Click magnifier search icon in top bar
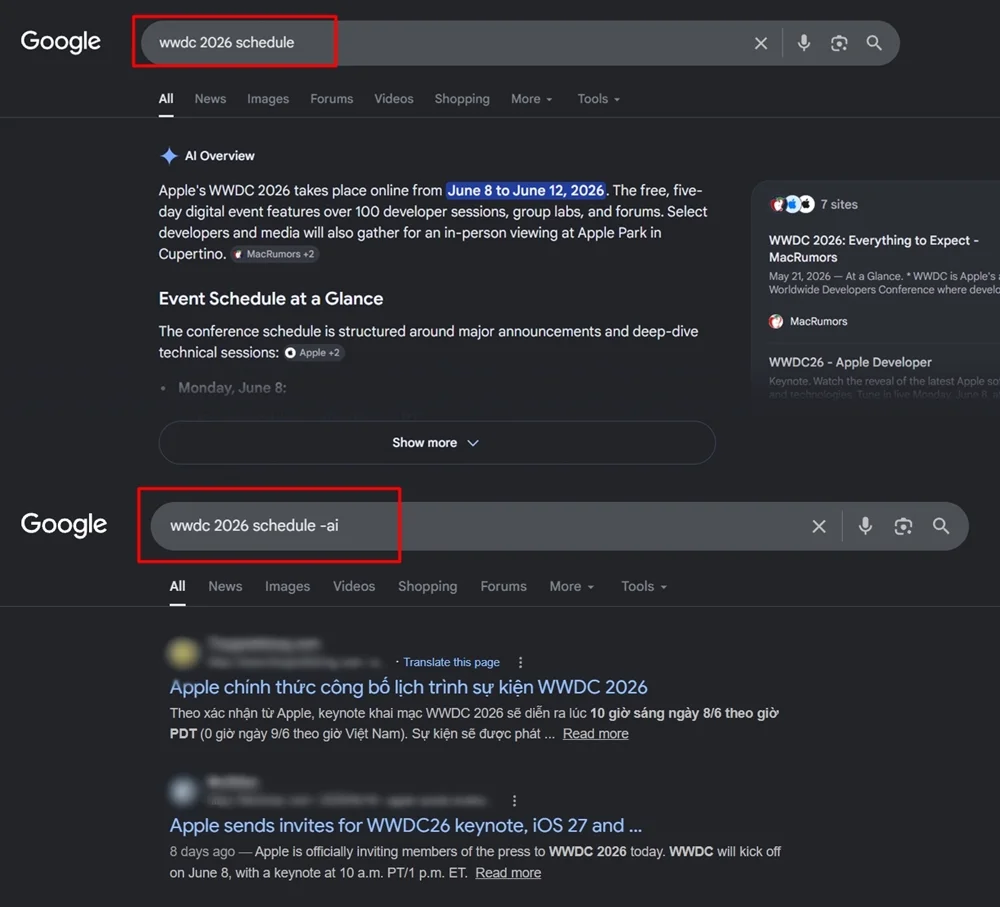This screenshot has height=907, width=1000. [x=874, y=43]
